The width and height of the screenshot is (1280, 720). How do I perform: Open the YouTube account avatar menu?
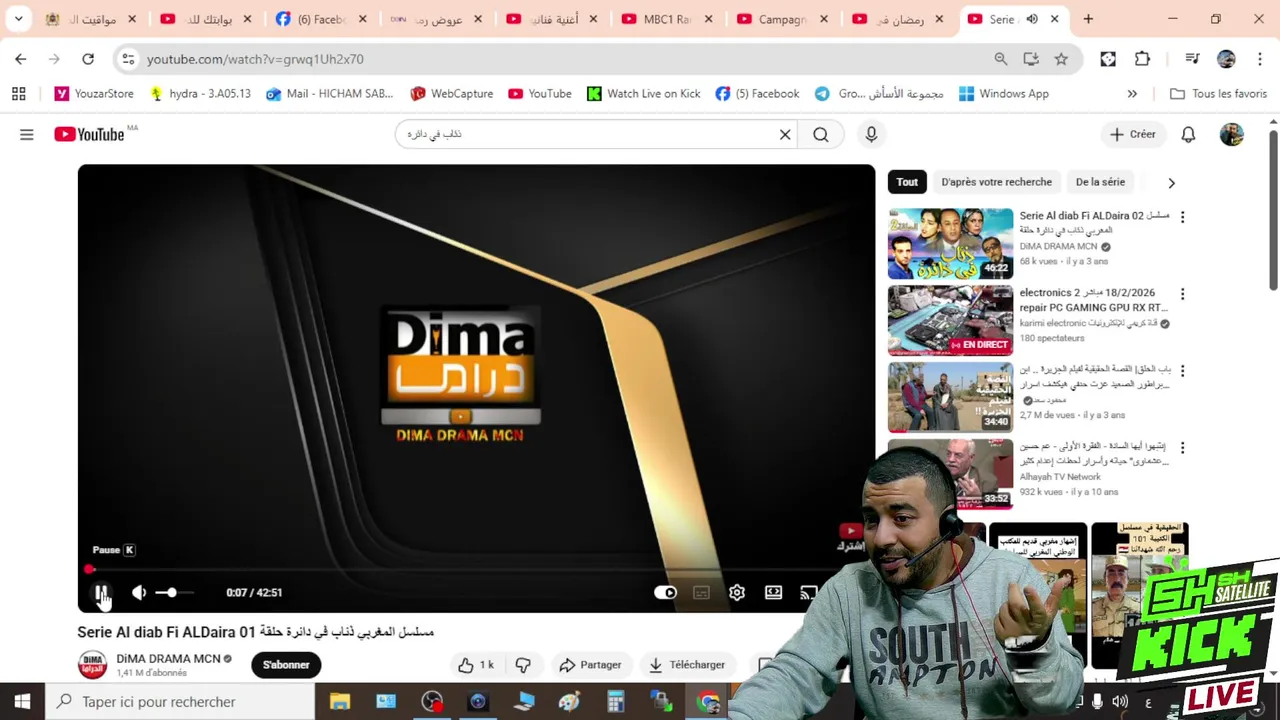1232,134
